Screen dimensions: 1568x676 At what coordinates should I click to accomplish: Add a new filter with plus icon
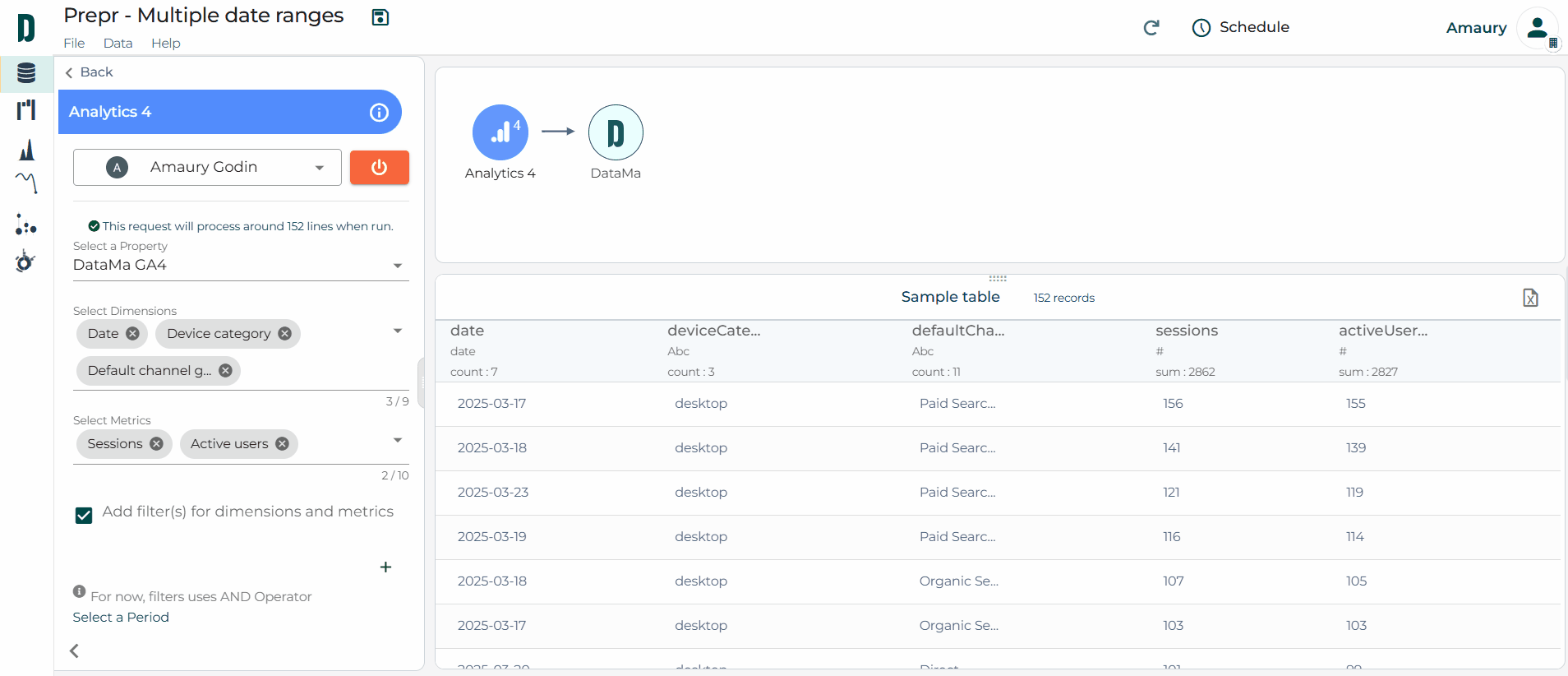(x=385, y=567)
